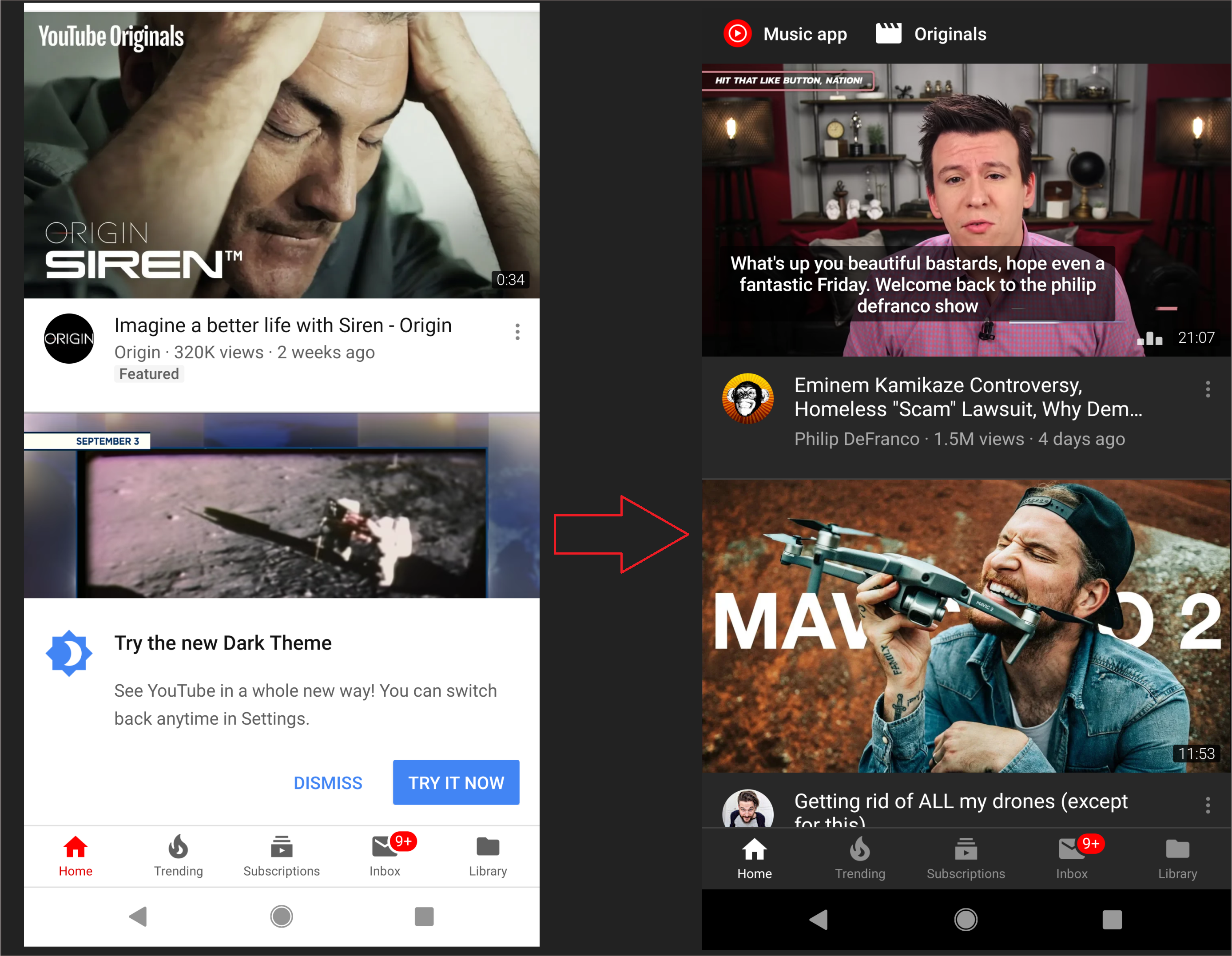Tap Android home button in dark screen
Screen dimensions: 1232x956
[966, 920]
